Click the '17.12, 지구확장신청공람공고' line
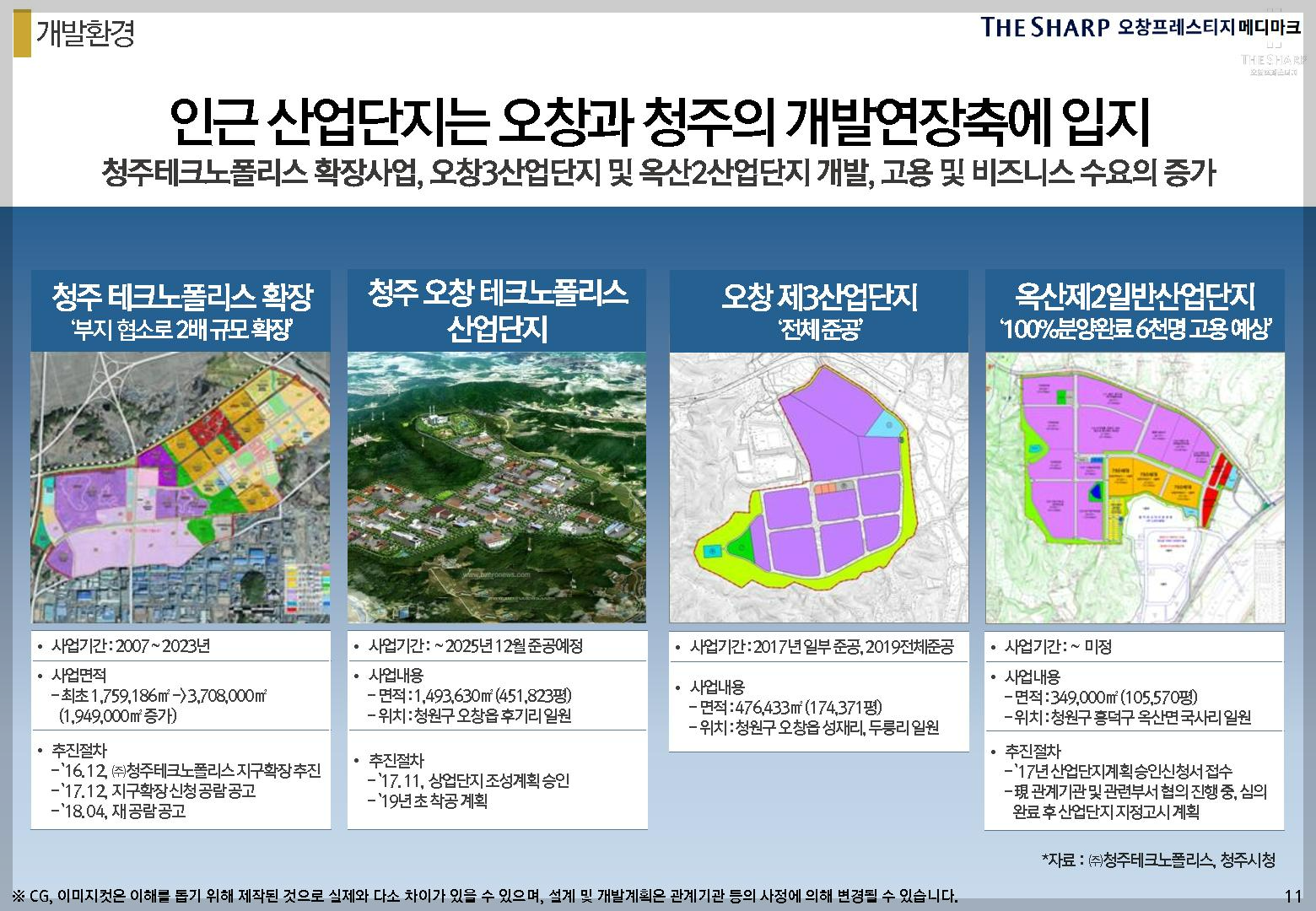Image resolution: width=1316 pixels, height=911 pixels. [x=153, y=791]
